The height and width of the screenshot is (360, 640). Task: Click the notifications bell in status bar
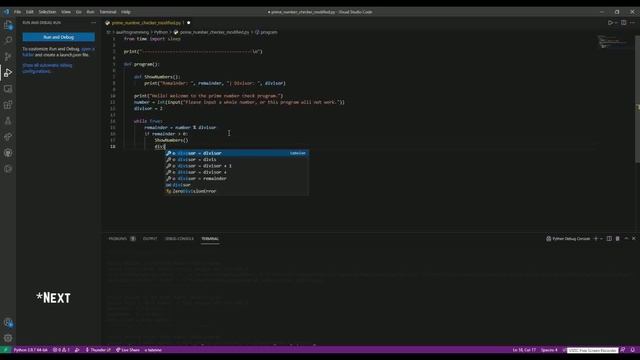(x=633, y=350)
